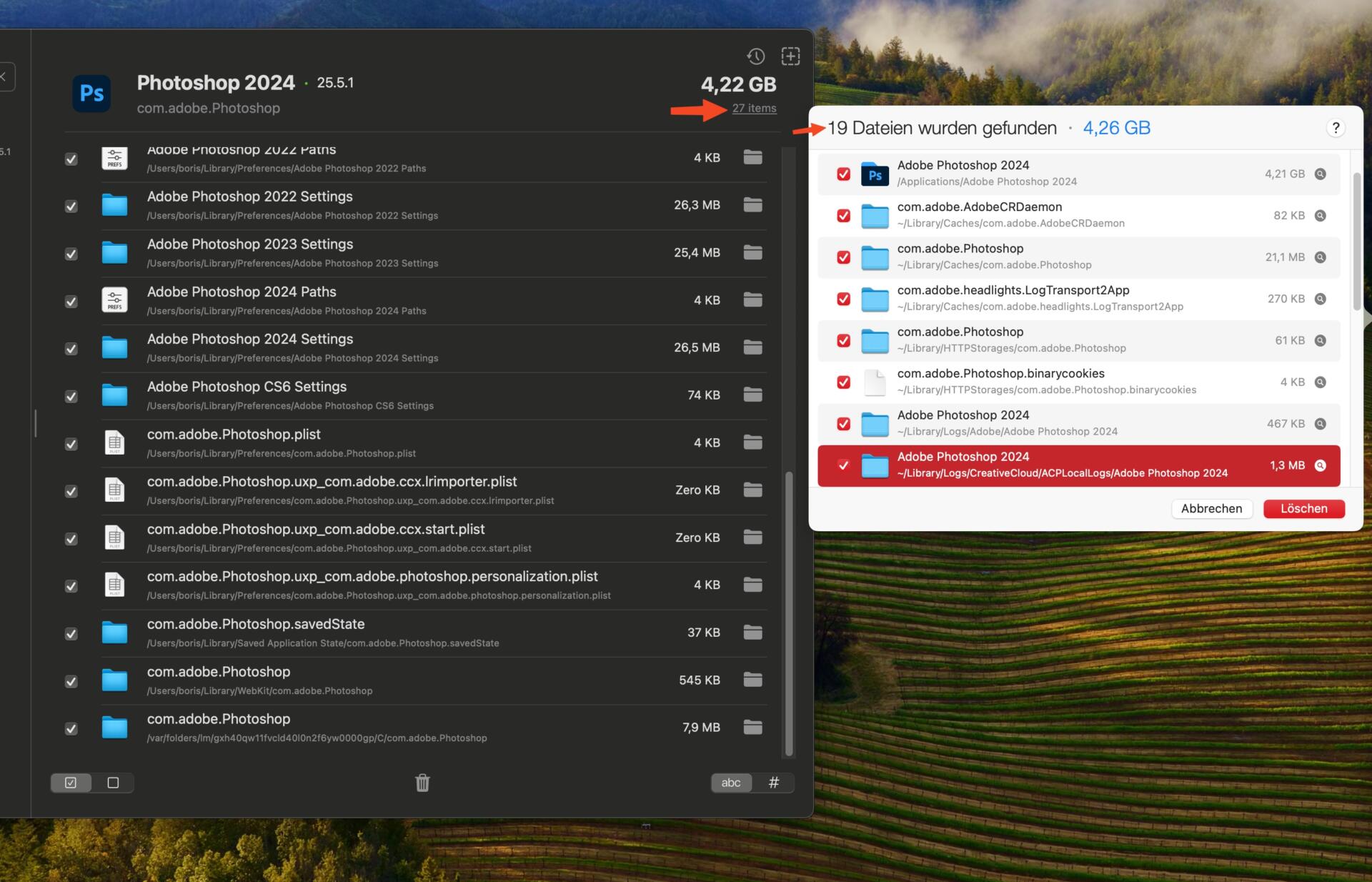The width and height of the screenshot is (1372, 882).
Task: Click magnifier for com.adobe.AdobeCRDaemon
Action: [1321, 215]
